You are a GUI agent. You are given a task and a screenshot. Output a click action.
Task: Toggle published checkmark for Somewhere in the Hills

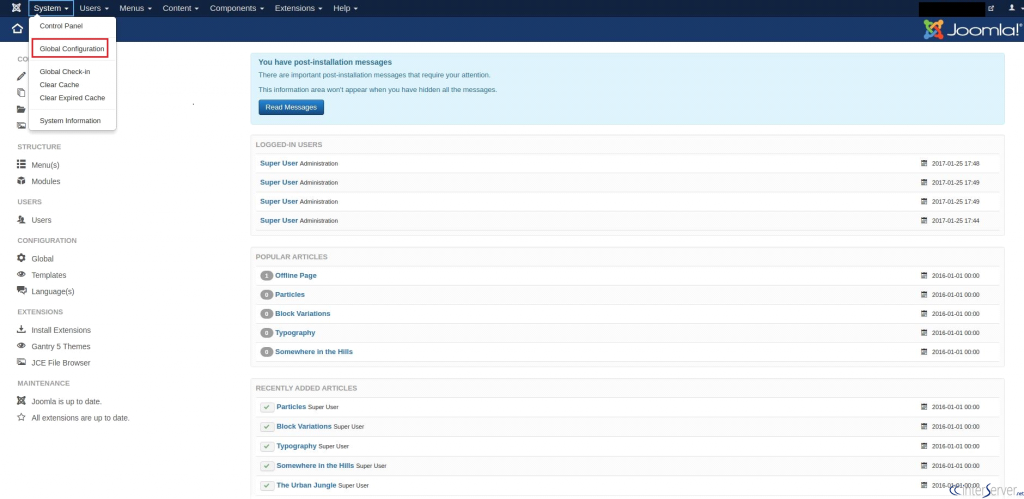tap(266, 466)
